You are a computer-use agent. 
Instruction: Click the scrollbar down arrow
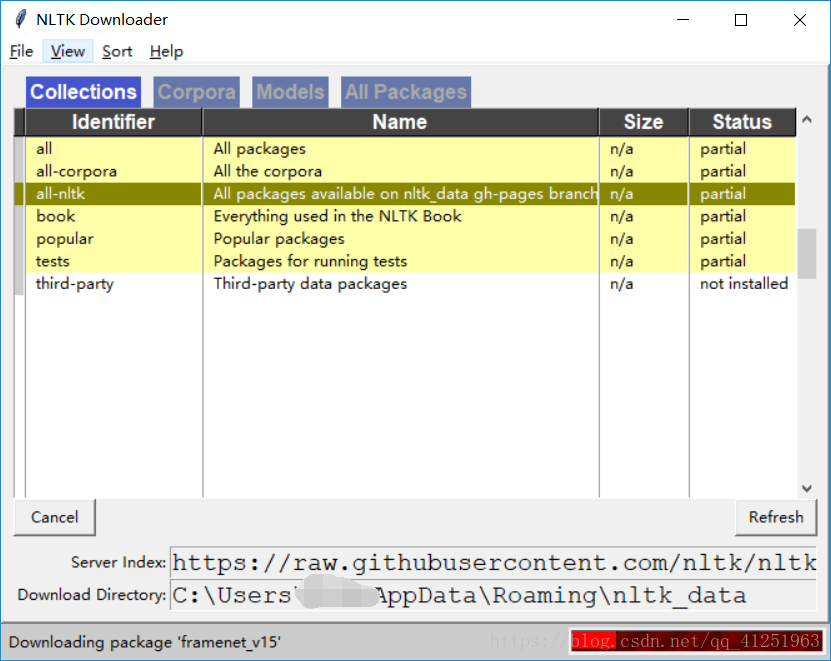click(x=807, y=488)
